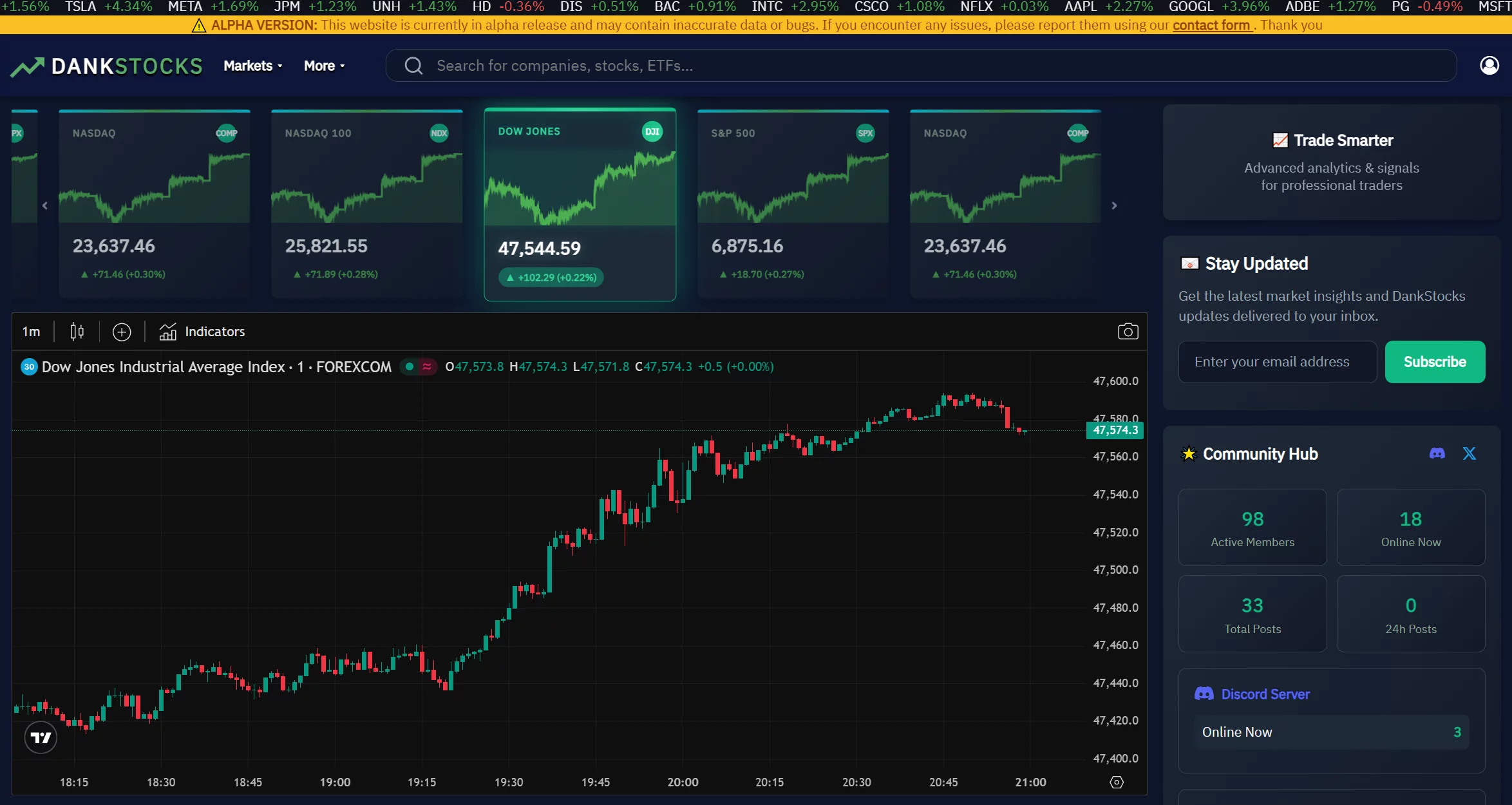Image resolution: width=1512 pixels, height=805 pixels.
Task: Select the candlestick chart style icon
Action: 77,331
